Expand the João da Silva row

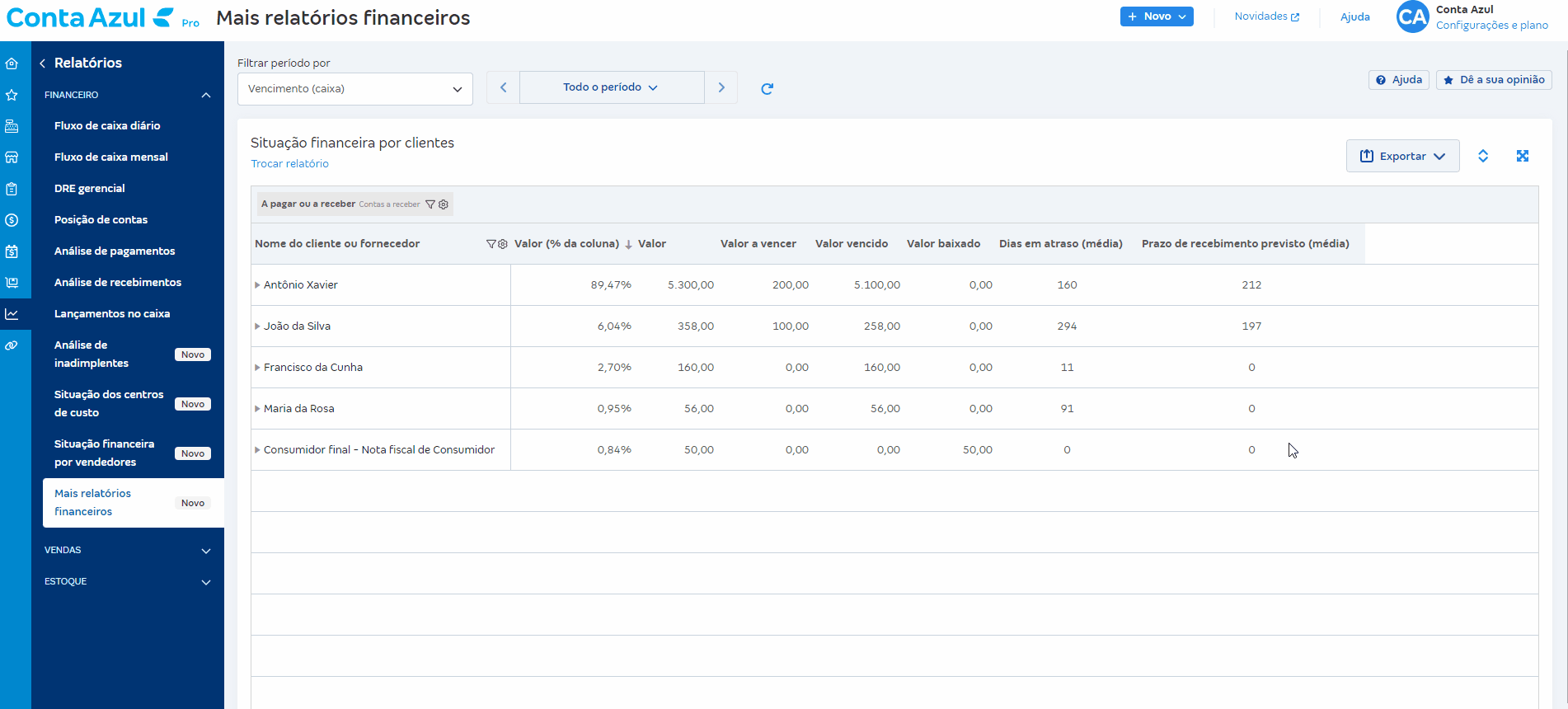(x=257, y=326)
